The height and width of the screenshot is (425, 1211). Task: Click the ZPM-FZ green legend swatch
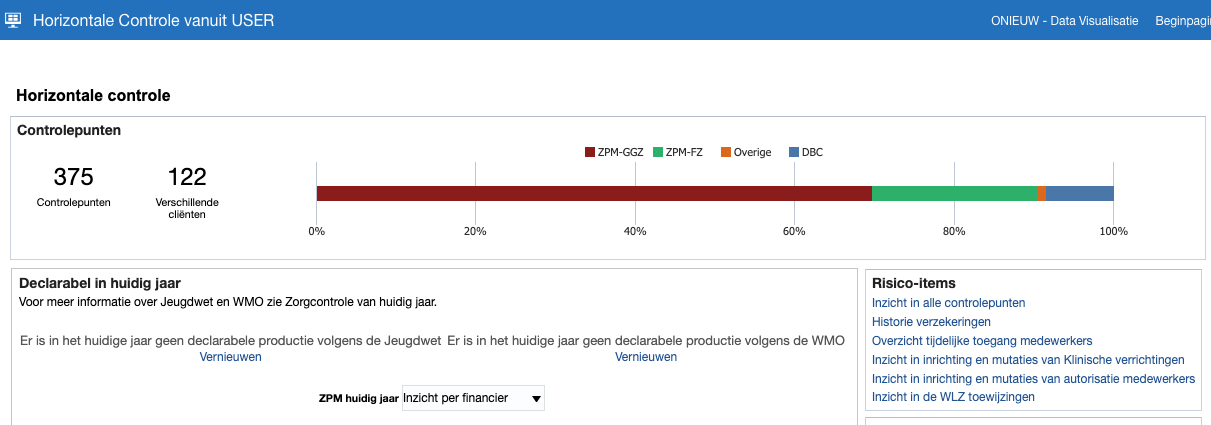tap(658, 152)
